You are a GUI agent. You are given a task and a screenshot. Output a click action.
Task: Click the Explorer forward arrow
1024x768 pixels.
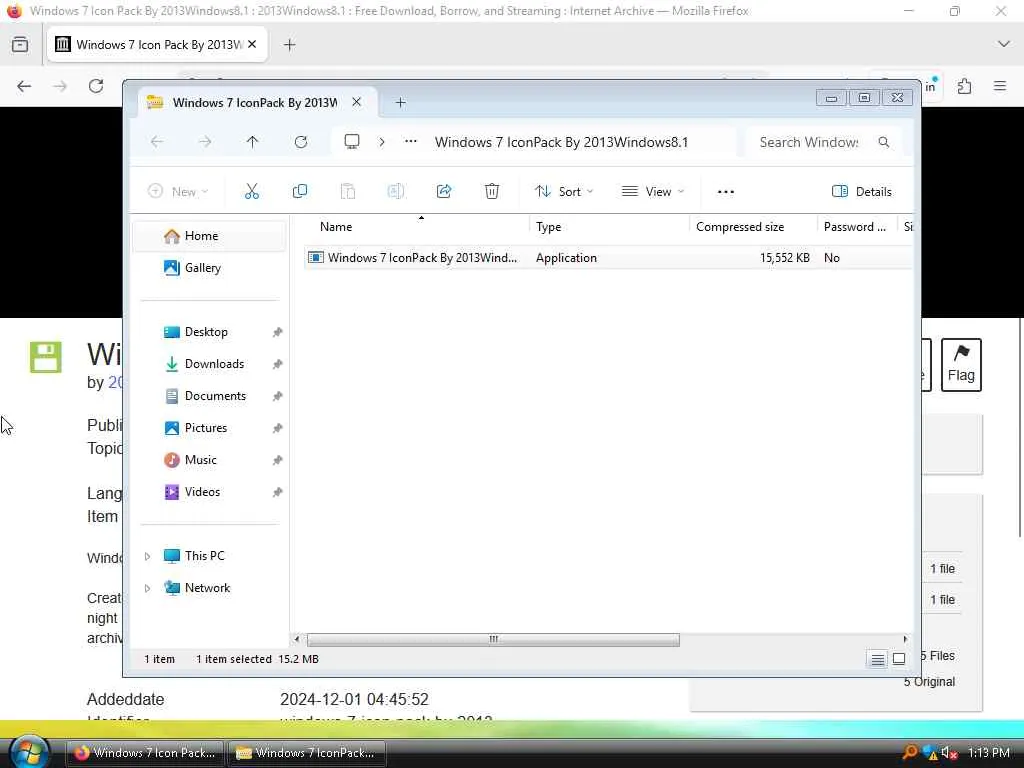205,142
